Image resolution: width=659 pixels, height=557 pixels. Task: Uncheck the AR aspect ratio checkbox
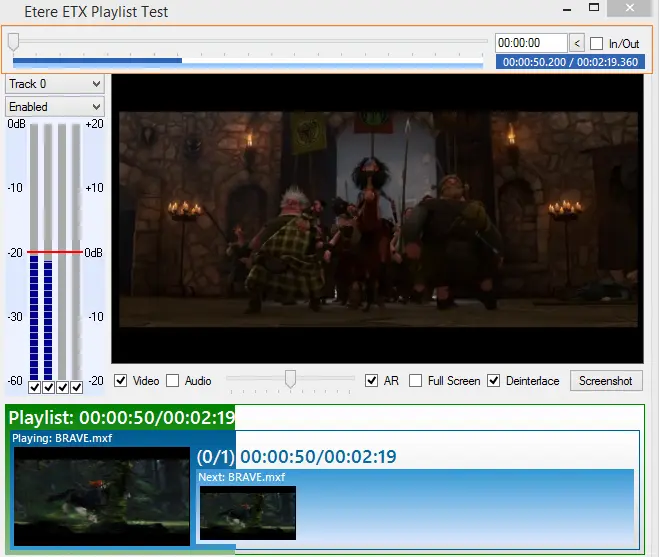372,381
